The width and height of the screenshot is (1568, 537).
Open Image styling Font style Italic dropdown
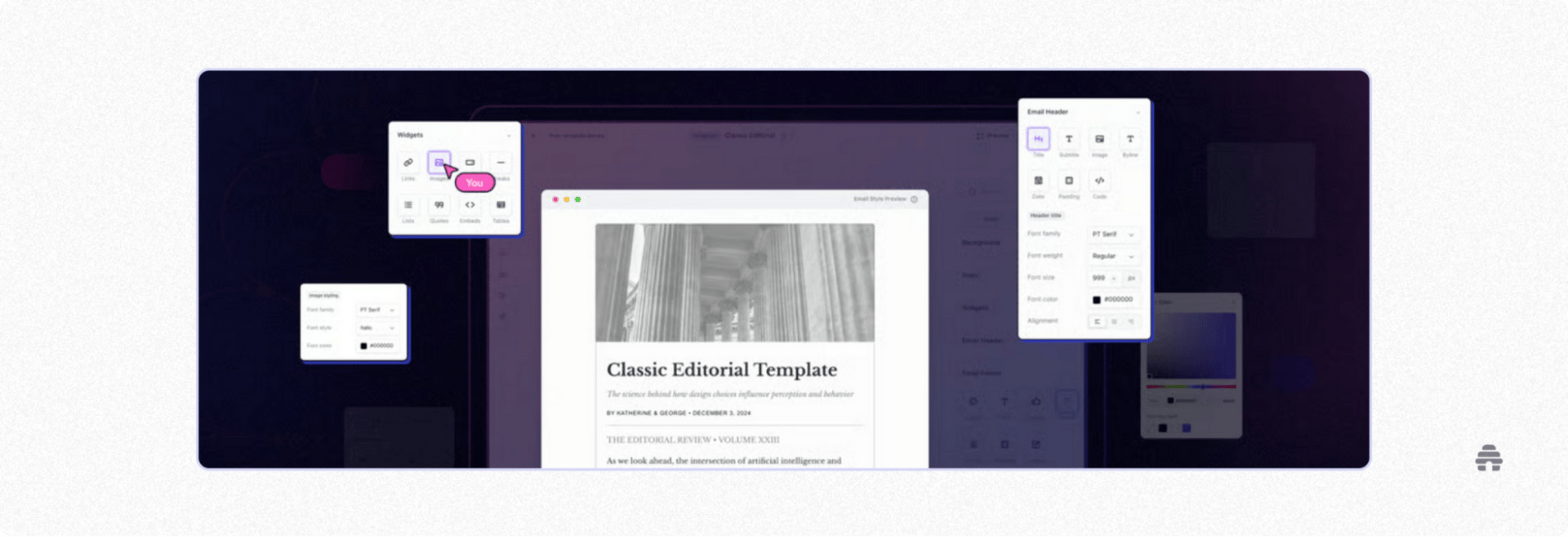tap(376, 329)
